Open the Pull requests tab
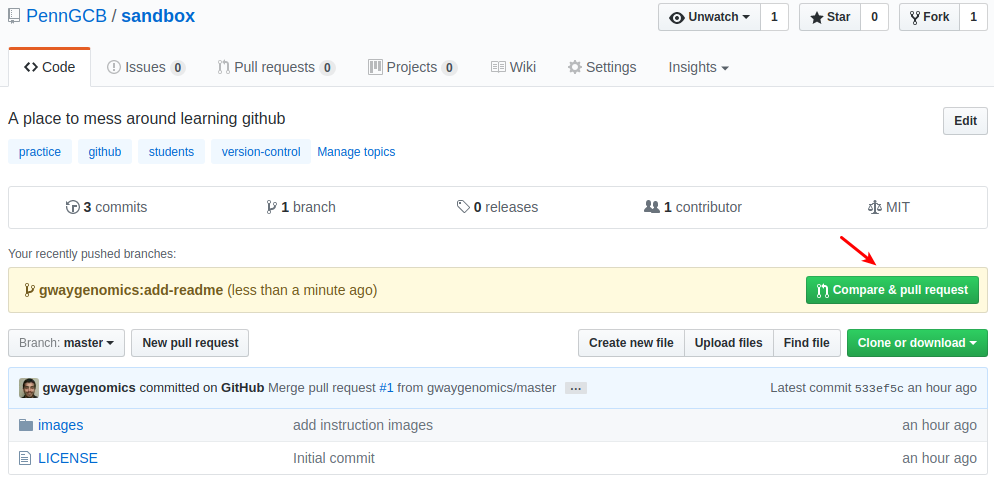The width and height of the screenshot is (994, 482). [276, 67]
